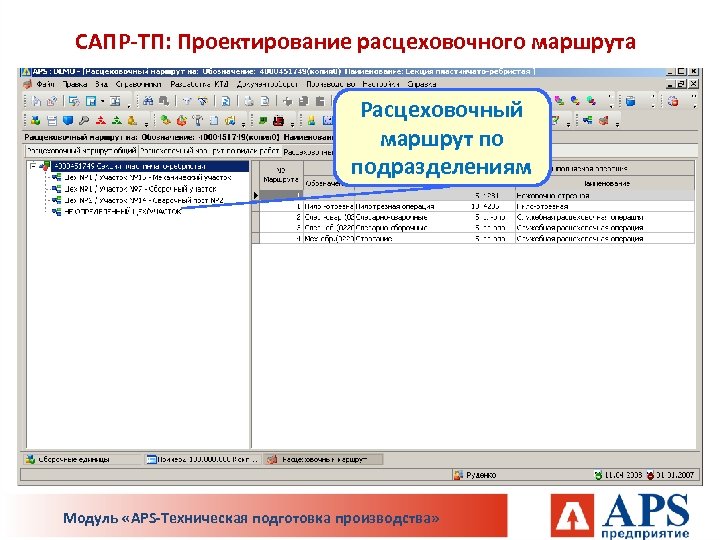
Task: Click the list form icon beside colored cubes
Action: [x=52, y=120]
